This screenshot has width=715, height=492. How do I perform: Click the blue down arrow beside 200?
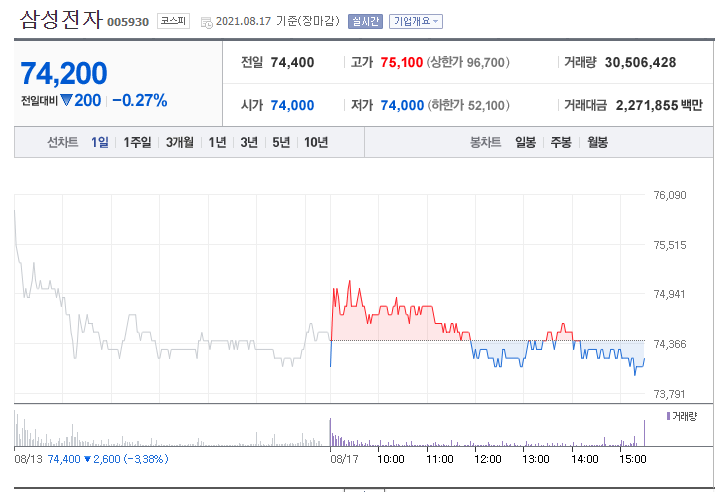(x=67, y=100)
